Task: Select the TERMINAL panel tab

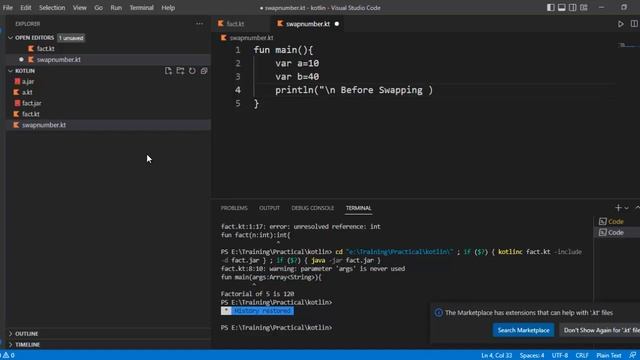Action: [359, 208]
